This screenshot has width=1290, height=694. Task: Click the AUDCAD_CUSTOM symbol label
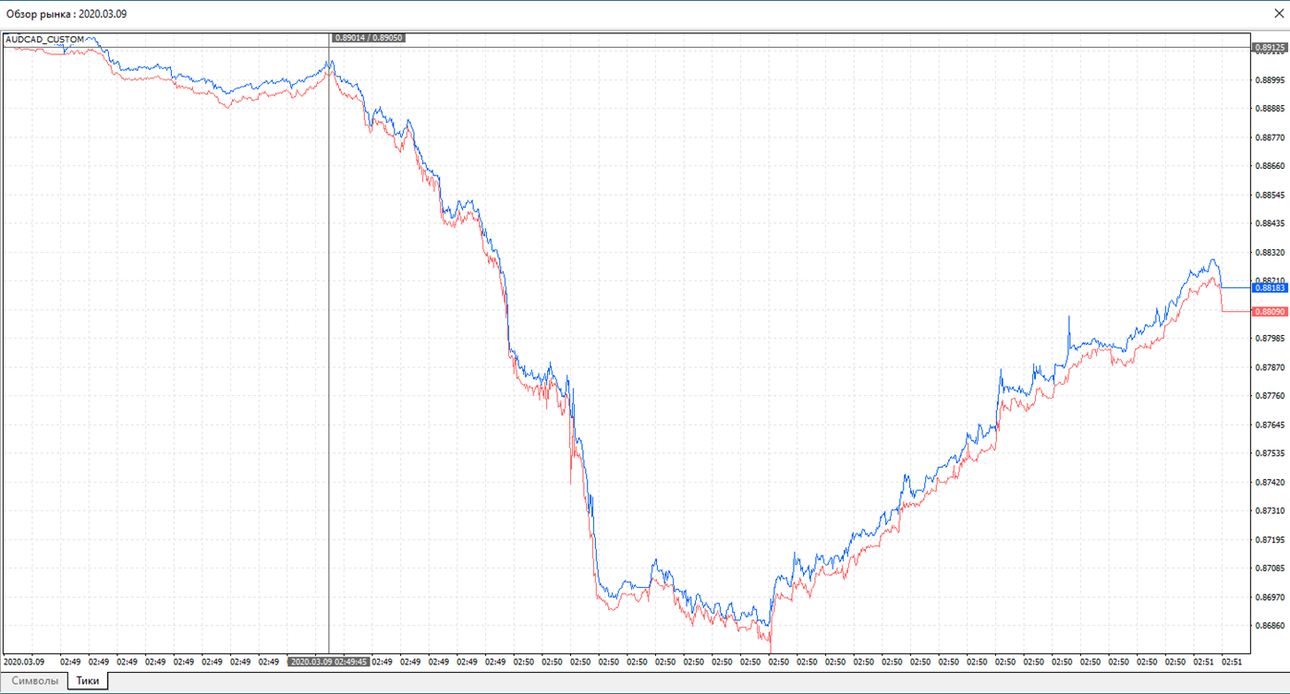[x=45, y=39]
